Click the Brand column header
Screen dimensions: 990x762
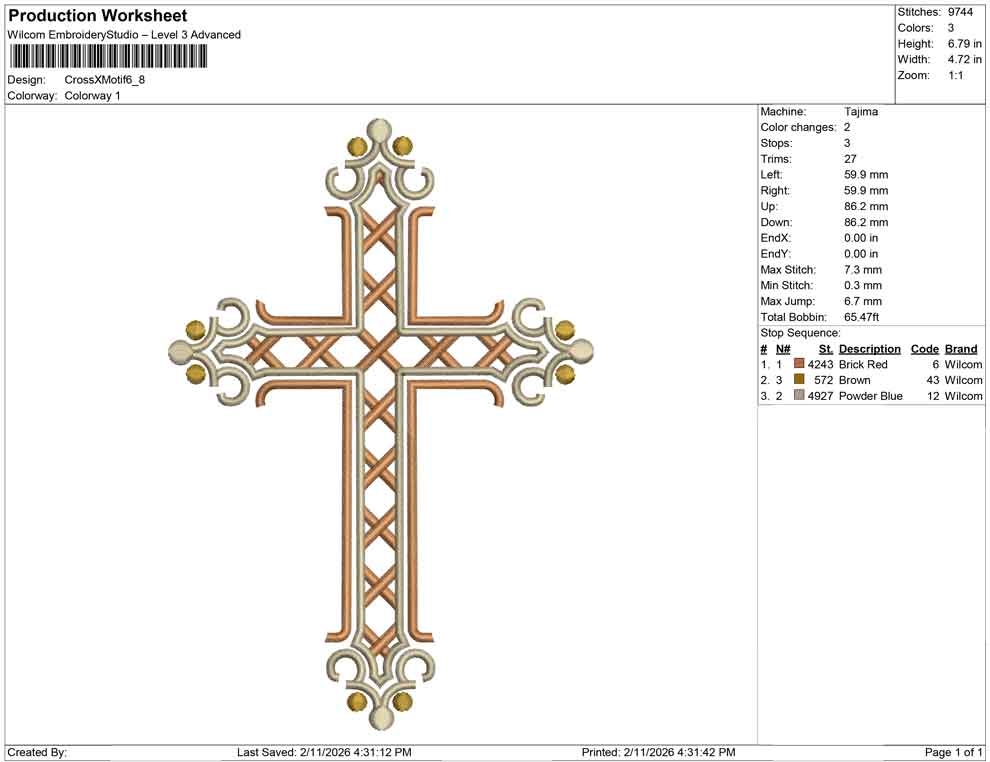coord(960,348)
